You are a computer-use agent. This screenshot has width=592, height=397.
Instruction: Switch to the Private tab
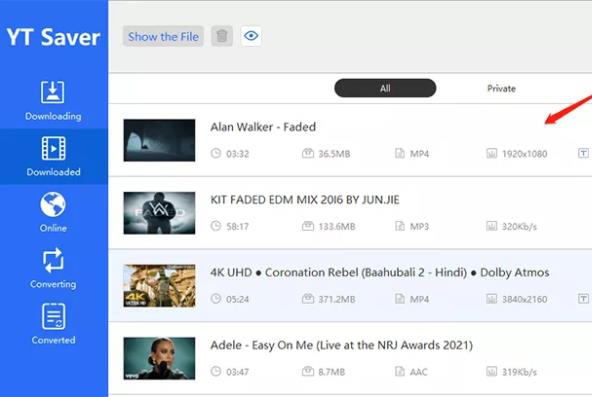pos(501,88)
